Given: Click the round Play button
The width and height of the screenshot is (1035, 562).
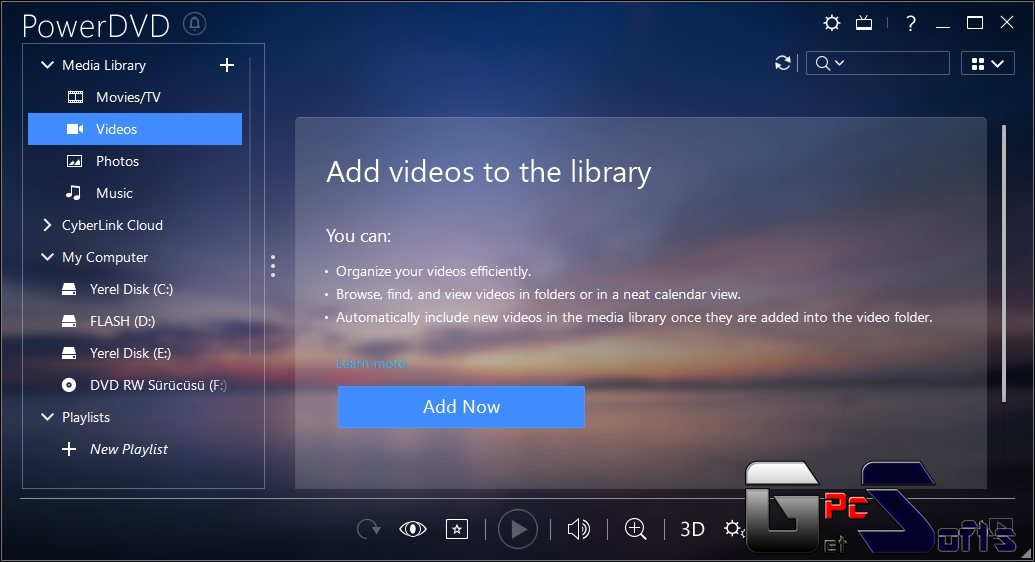Looking at the screenshot, I should coord(518,529).
